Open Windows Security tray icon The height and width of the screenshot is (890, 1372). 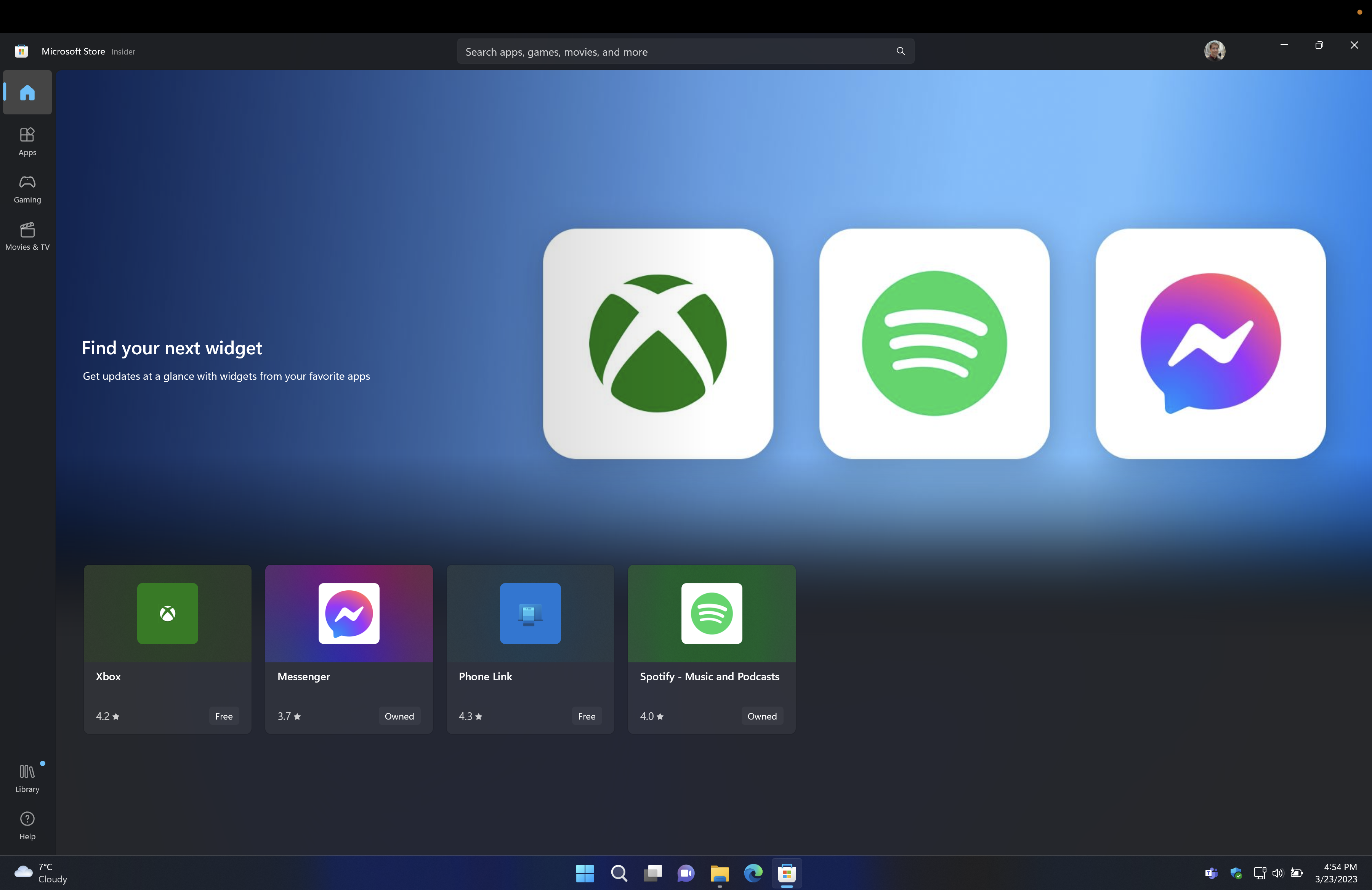coord(1236,873)
